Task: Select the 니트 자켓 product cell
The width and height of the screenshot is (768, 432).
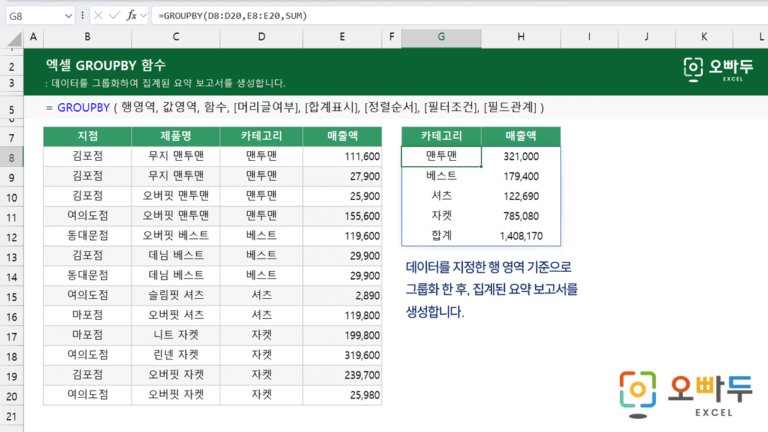Action: [176, 335]
